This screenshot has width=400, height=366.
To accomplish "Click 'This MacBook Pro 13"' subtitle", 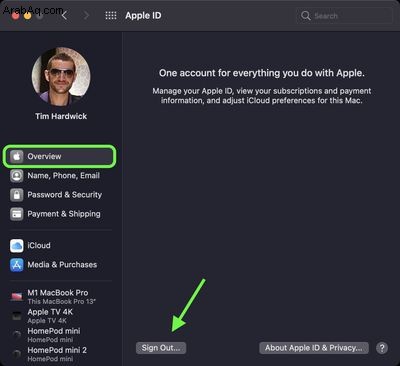I will pyautogui.click(x=61, y=302).
